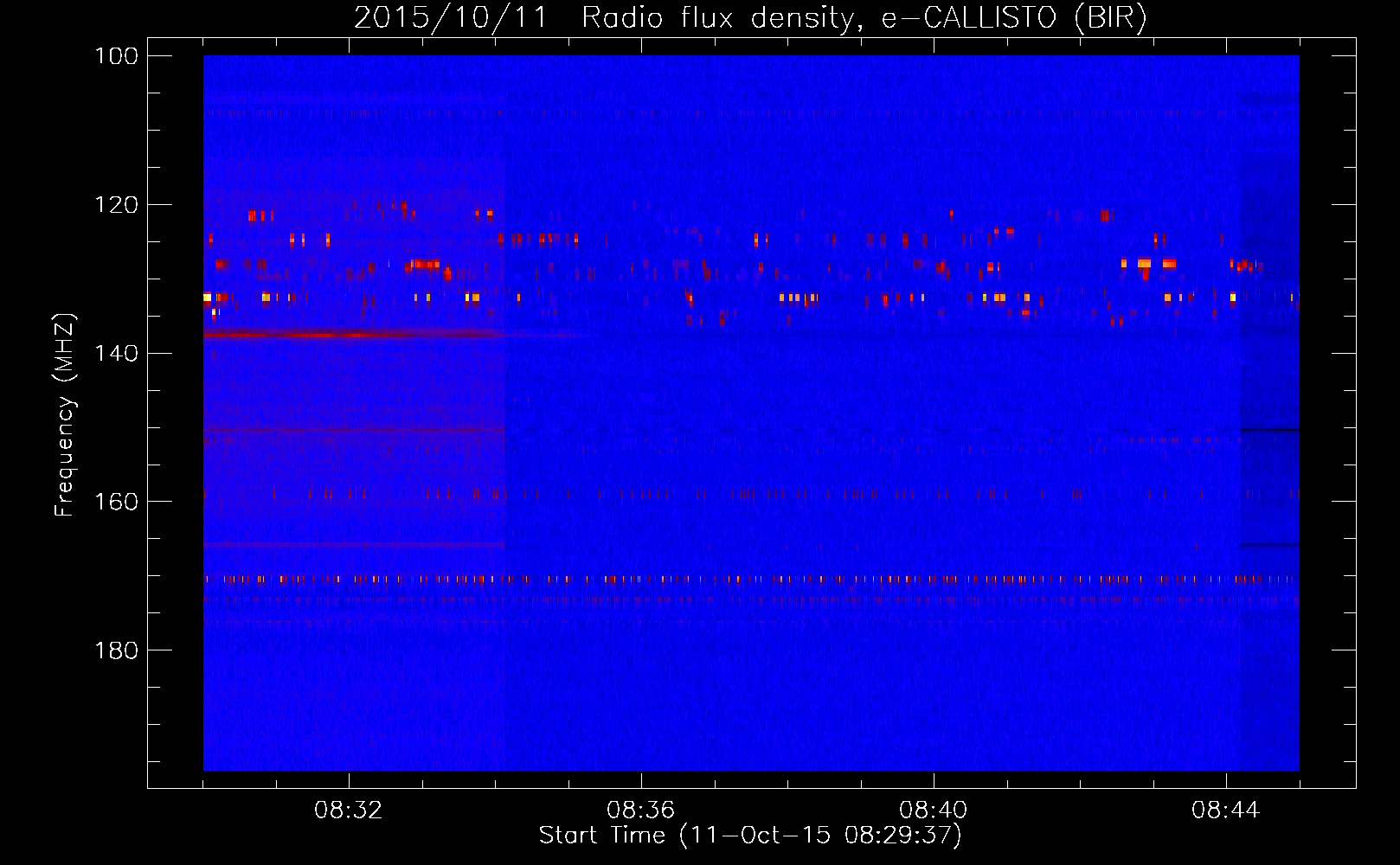1400x865 pixels.
Task: Click the 'Frequency (MHZ)' axis label
Action: coord(65,415)
